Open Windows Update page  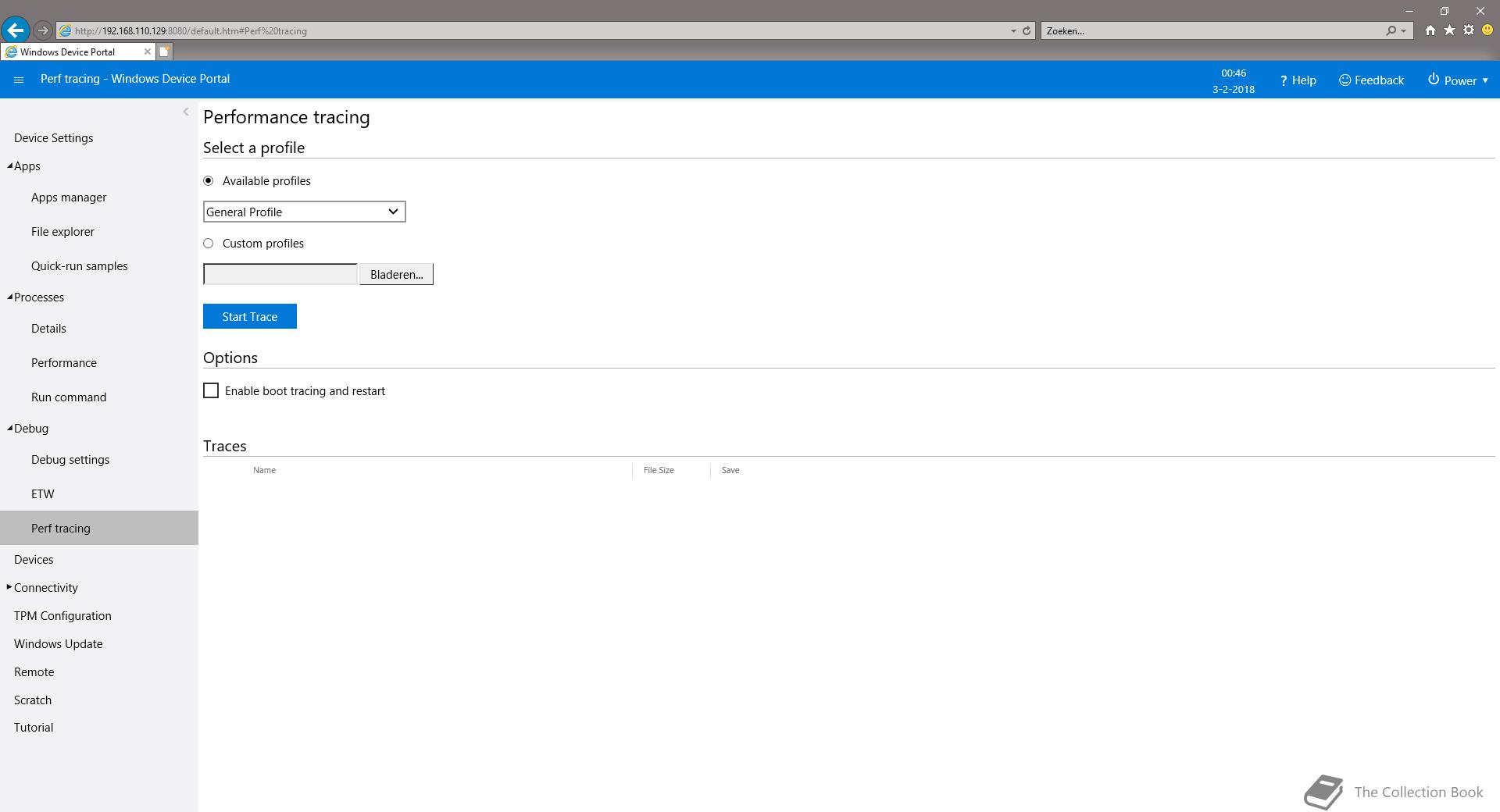(x=59, y=643)
